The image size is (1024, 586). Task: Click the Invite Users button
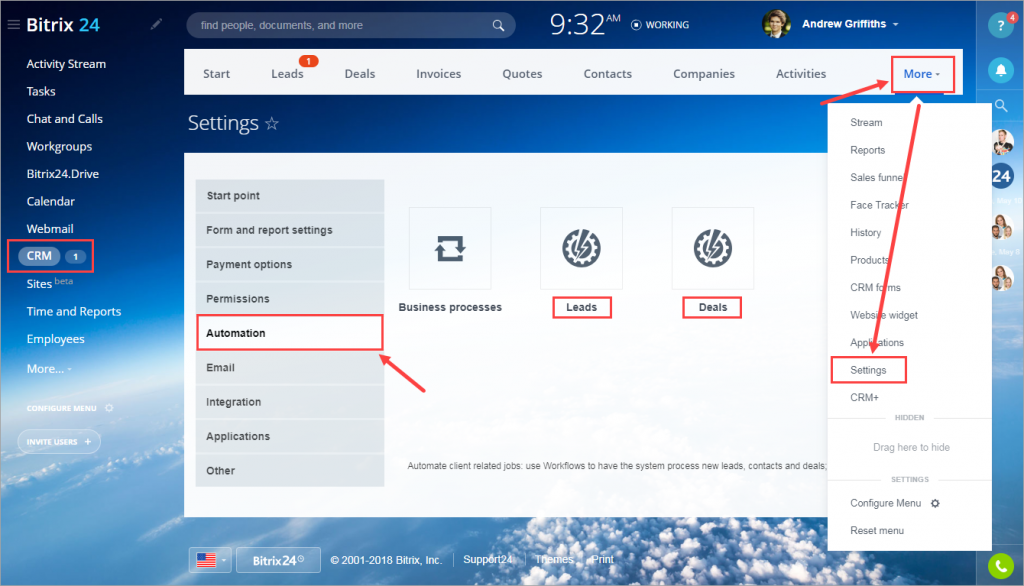pos(59,442)
